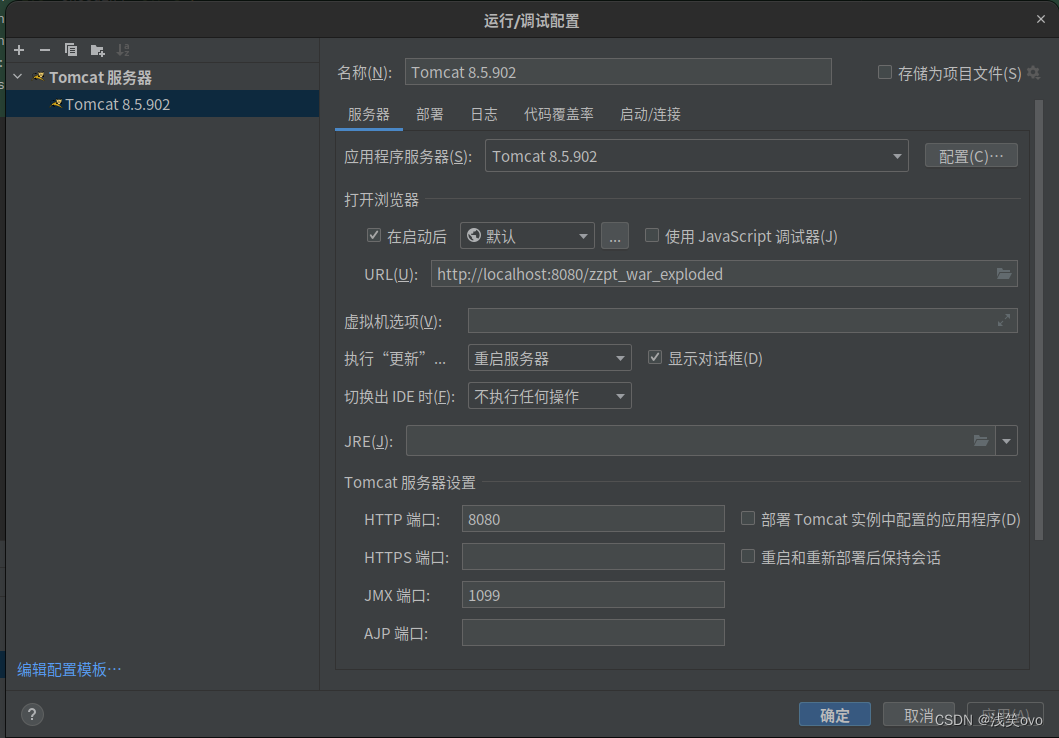Enable 重启和重新部署后保持会话
Viewport: 1059px width, 738px height.
click(x=747, y=557)
